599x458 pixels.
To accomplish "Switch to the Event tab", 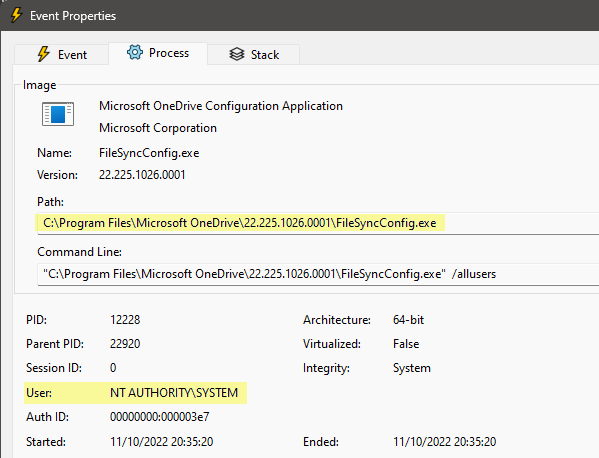I will pyautogui.click(x=62, y=54).
